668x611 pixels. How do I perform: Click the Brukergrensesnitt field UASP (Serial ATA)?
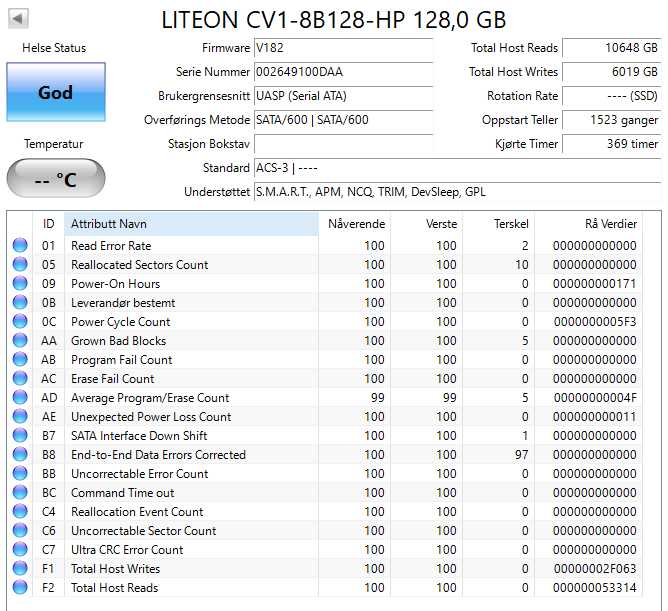coord(343,96)
